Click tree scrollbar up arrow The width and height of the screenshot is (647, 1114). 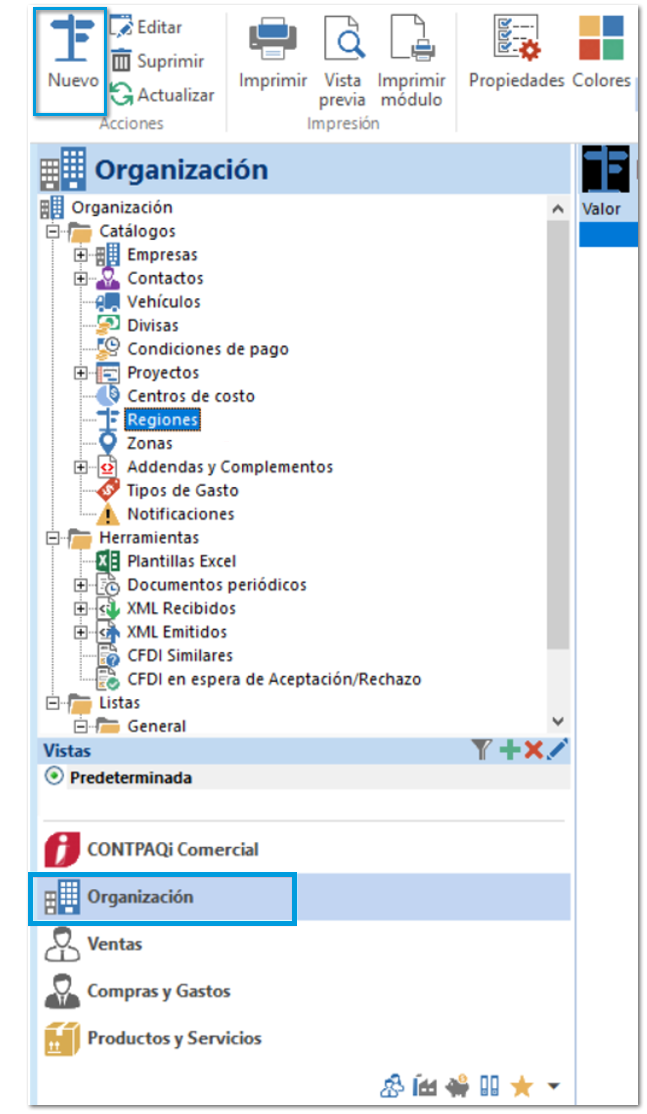tap(558, 209)
